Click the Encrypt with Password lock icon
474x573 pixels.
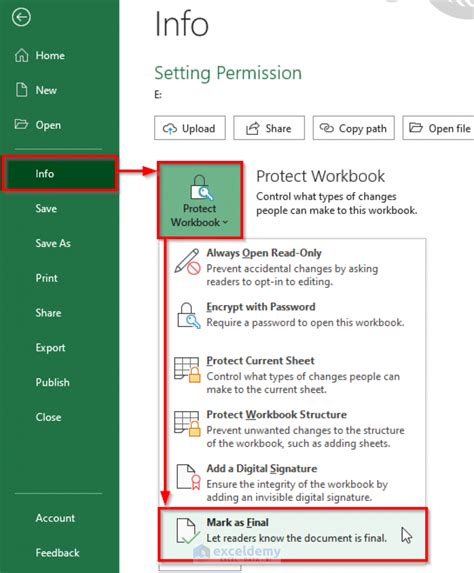point(189,315)
